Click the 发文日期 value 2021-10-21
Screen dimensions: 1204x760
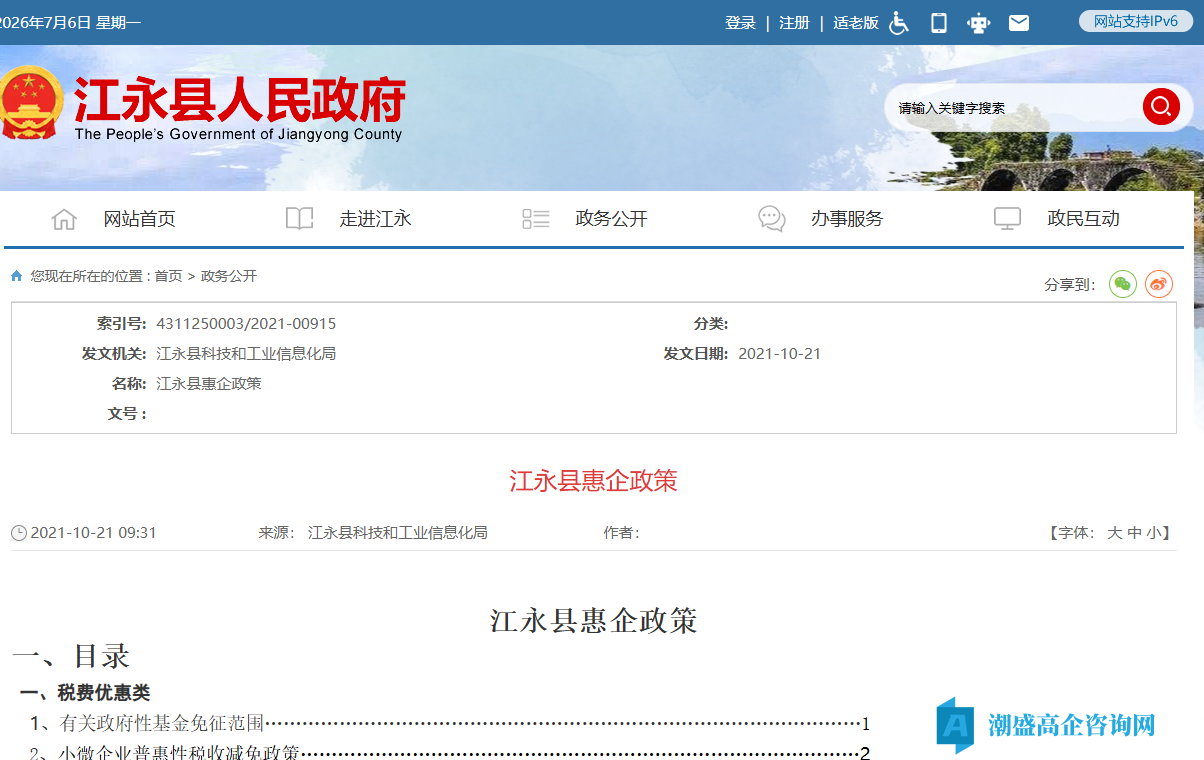click(x=779, y=354)
